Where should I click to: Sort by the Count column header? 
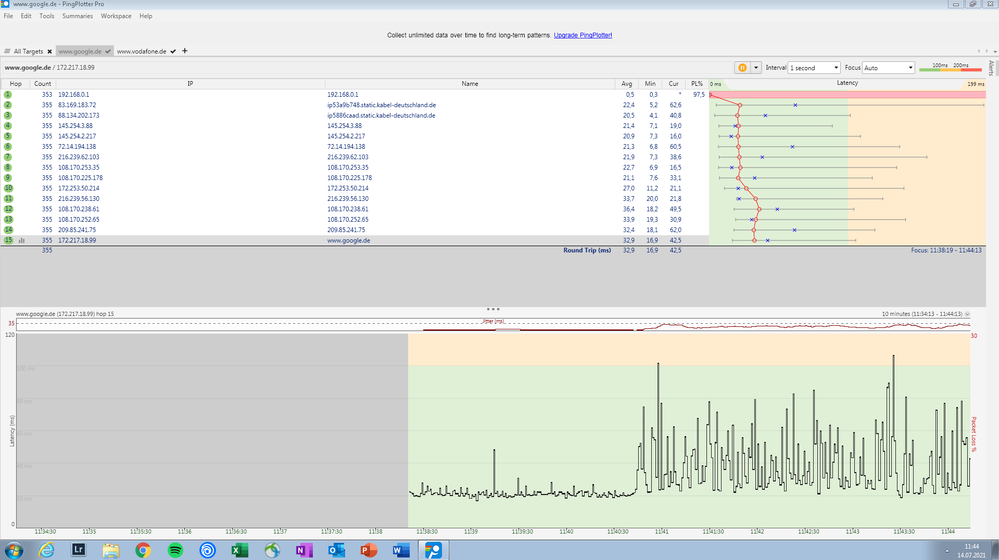pyautogui.click(x=43, y=83)
